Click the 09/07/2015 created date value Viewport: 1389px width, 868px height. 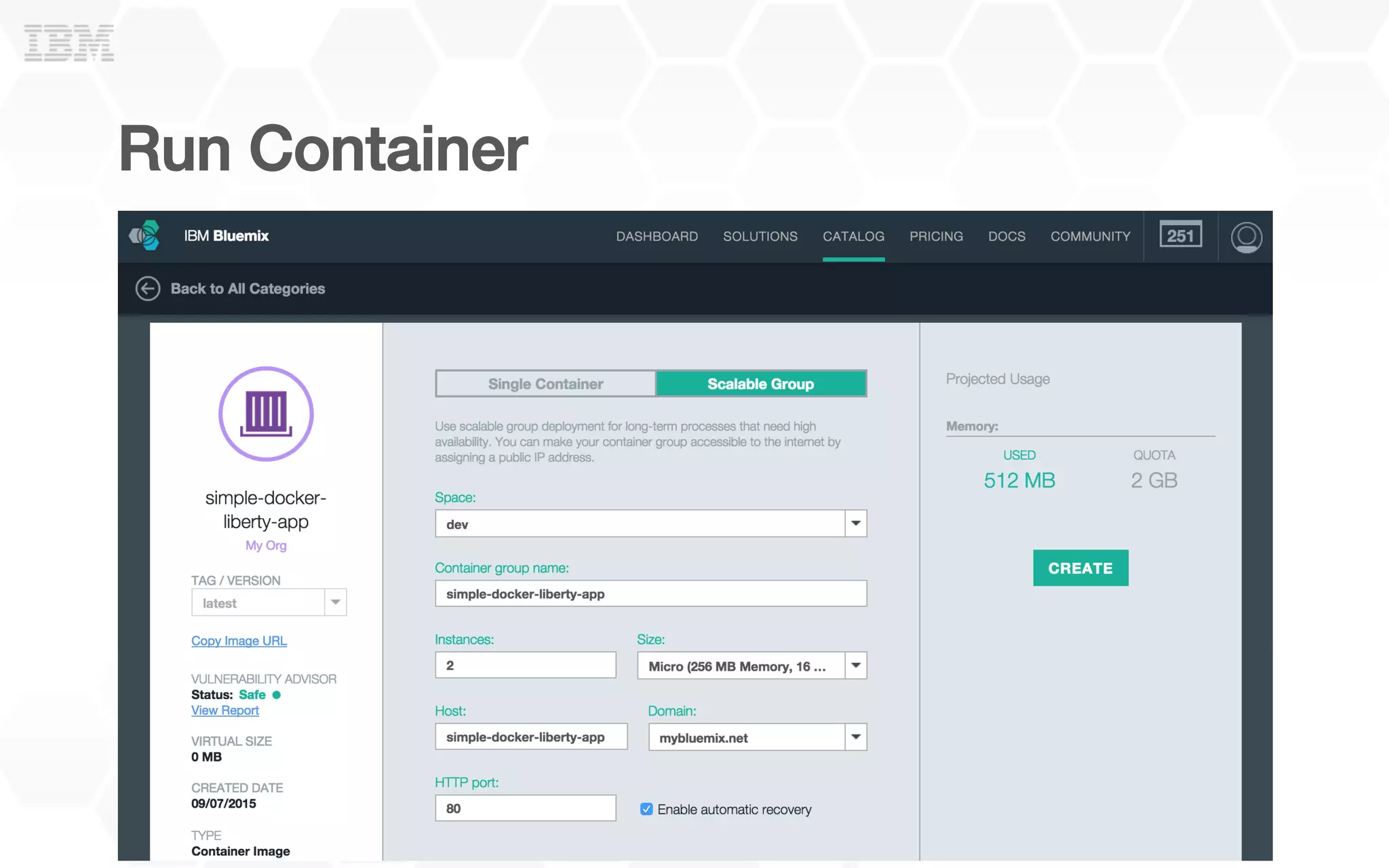224,804
